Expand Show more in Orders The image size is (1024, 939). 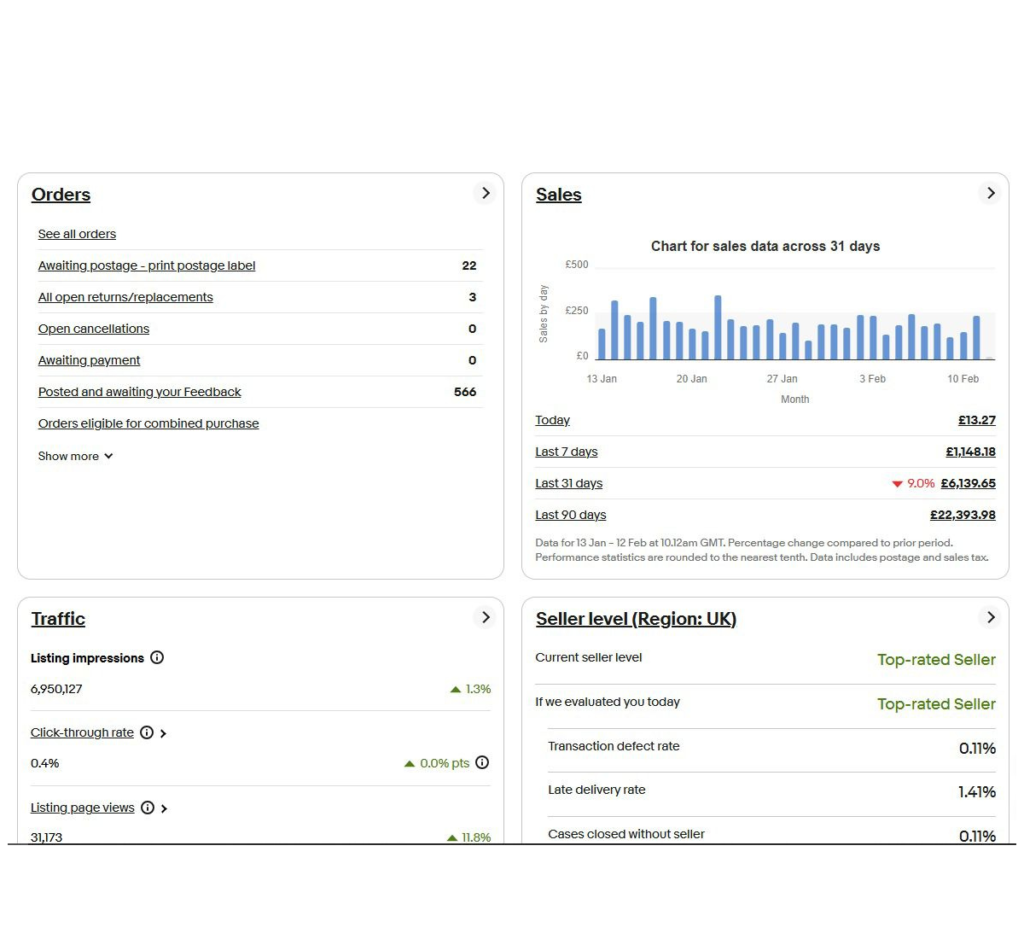[75, 456]
